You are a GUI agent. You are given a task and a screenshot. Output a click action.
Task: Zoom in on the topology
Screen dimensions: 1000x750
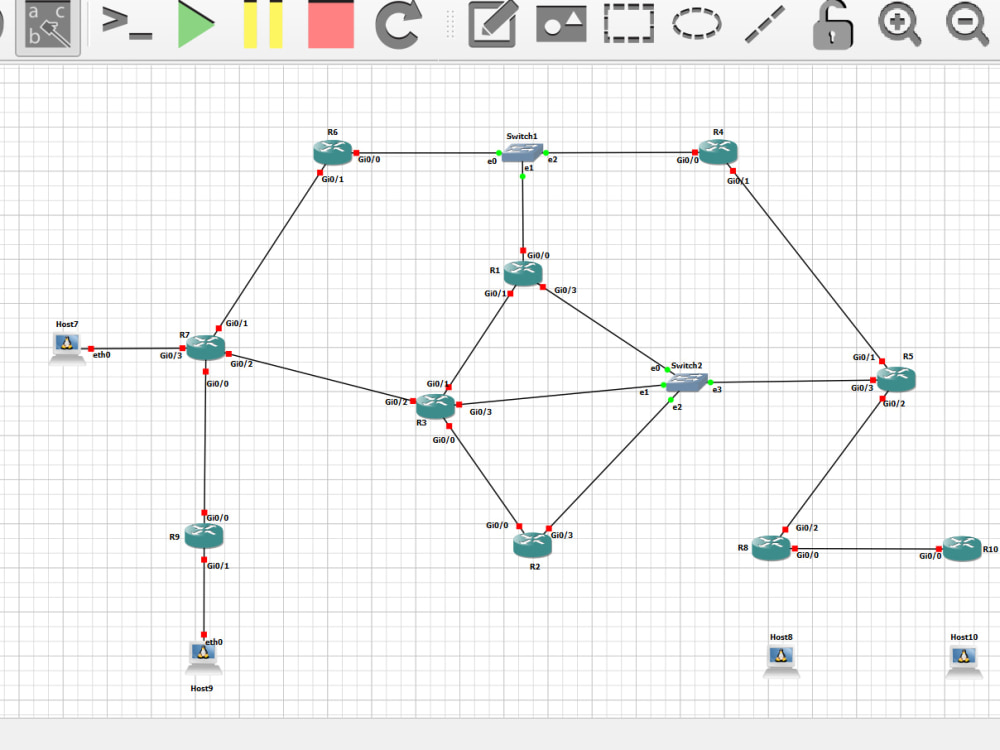[x=901, y=26]
